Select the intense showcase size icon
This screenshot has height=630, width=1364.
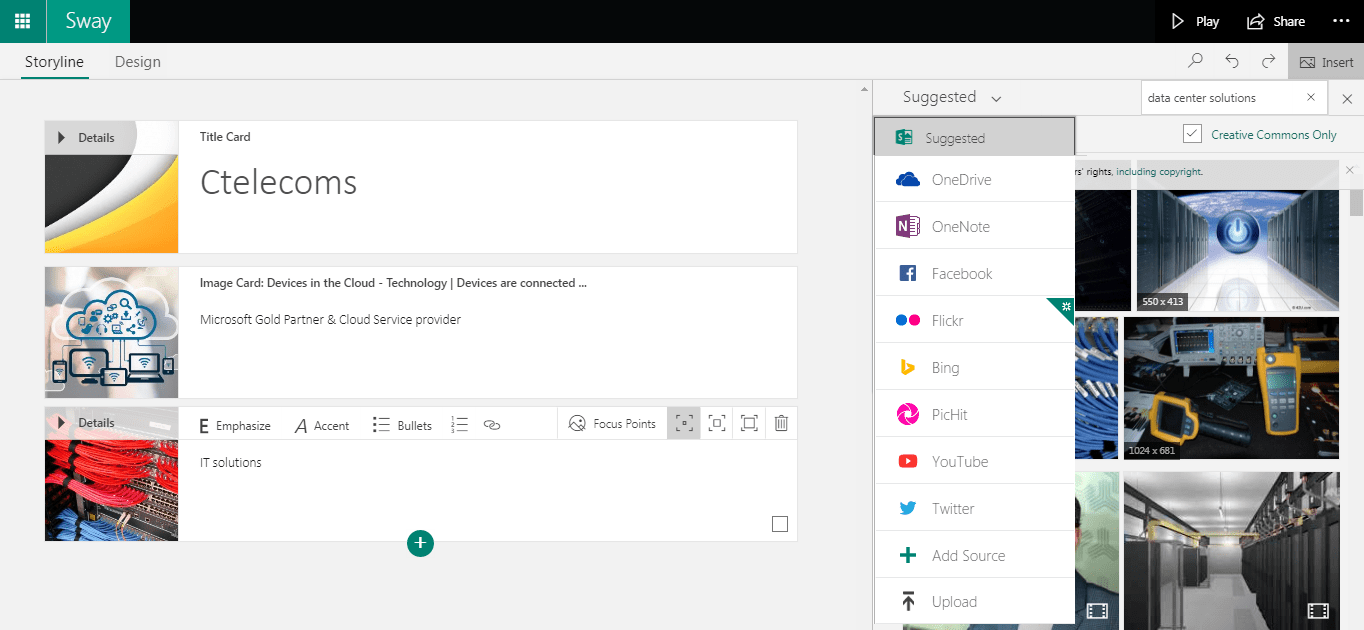point(749,423)
